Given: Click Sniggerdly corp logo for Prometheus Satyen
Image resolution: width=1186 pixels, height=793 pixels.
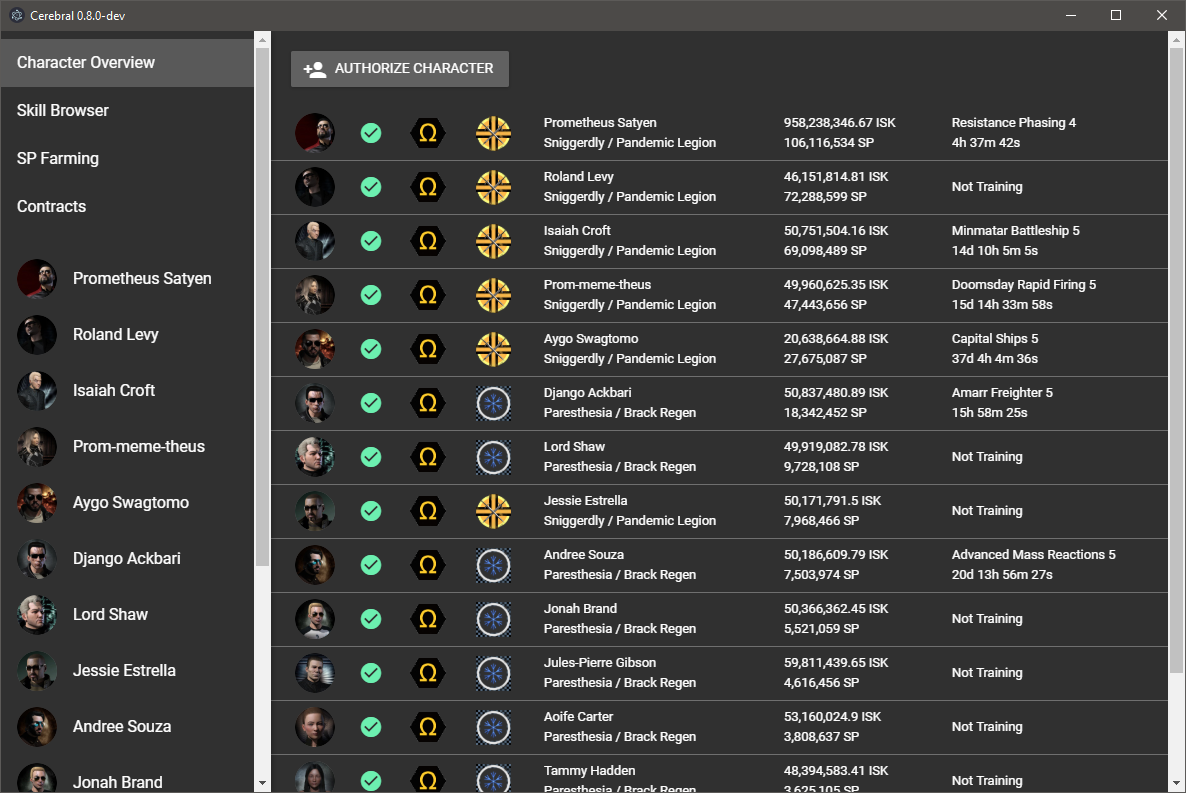Looking at the screenshot, I should click(493, 133).
